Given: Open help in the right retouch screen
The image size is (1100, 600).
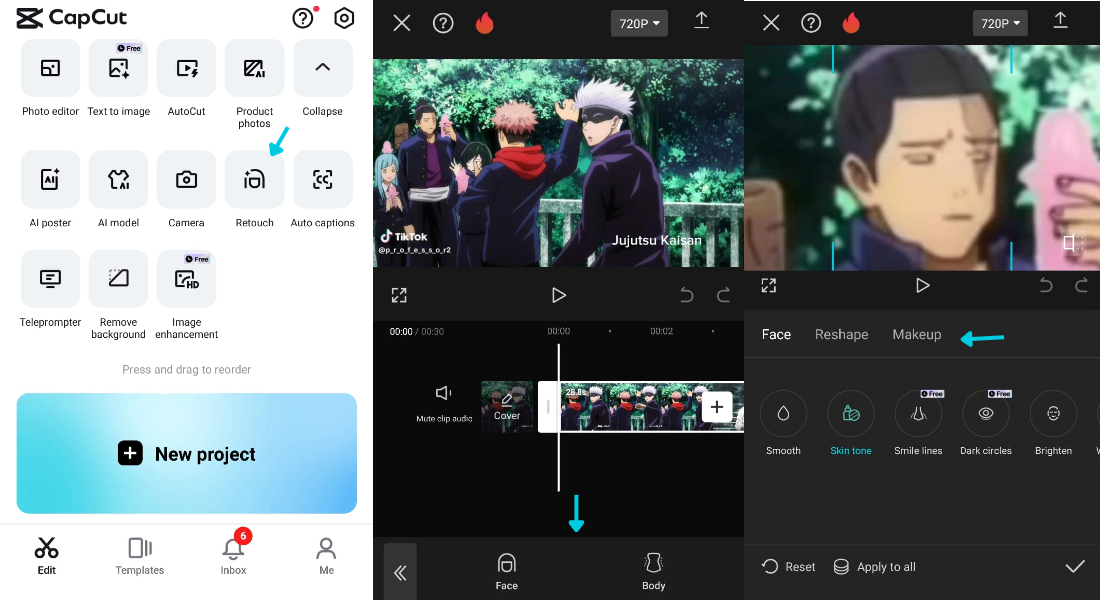Looking at the screenshot, I should [811, 23].
